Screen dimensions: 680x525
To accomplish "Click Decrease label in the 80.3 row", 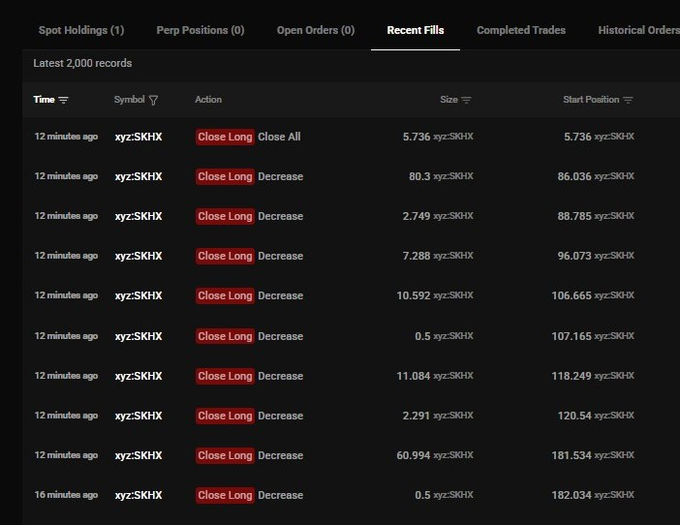I will 281,176.
